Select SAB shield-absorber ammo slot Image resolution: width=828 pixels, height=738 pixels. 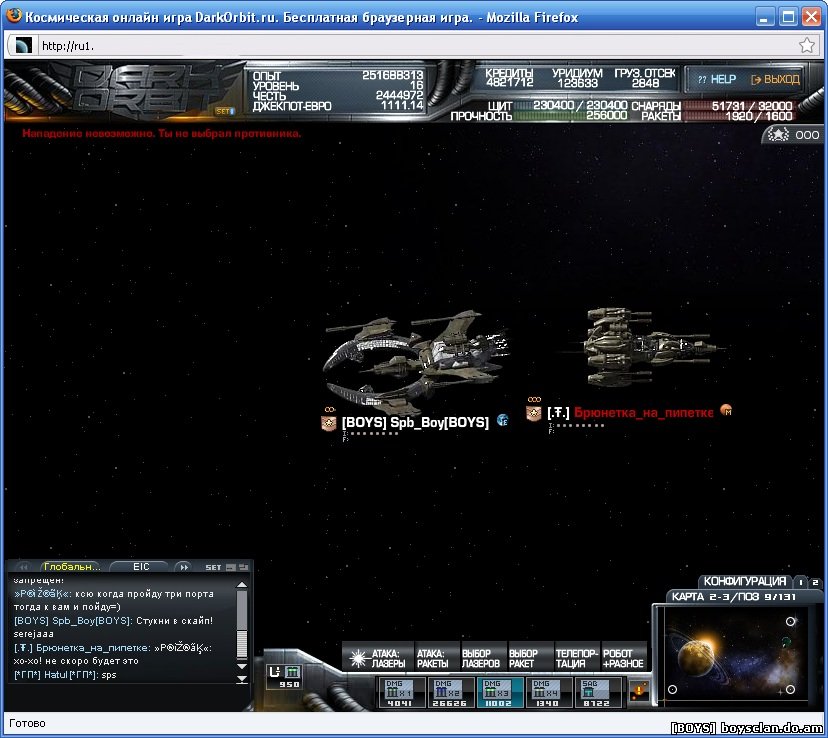click(x=596, y=692)
